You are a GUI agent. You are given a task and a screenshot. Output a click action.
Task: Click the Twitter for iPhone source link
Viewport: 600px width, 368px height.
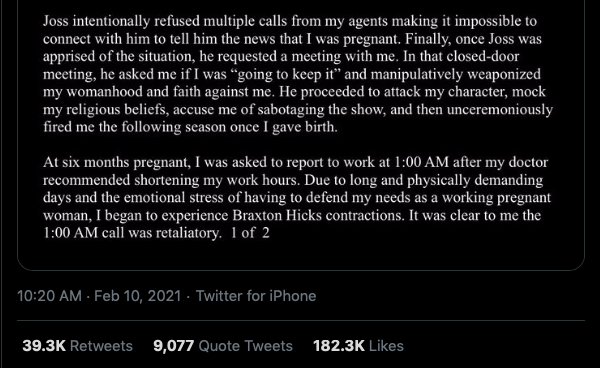256,296
